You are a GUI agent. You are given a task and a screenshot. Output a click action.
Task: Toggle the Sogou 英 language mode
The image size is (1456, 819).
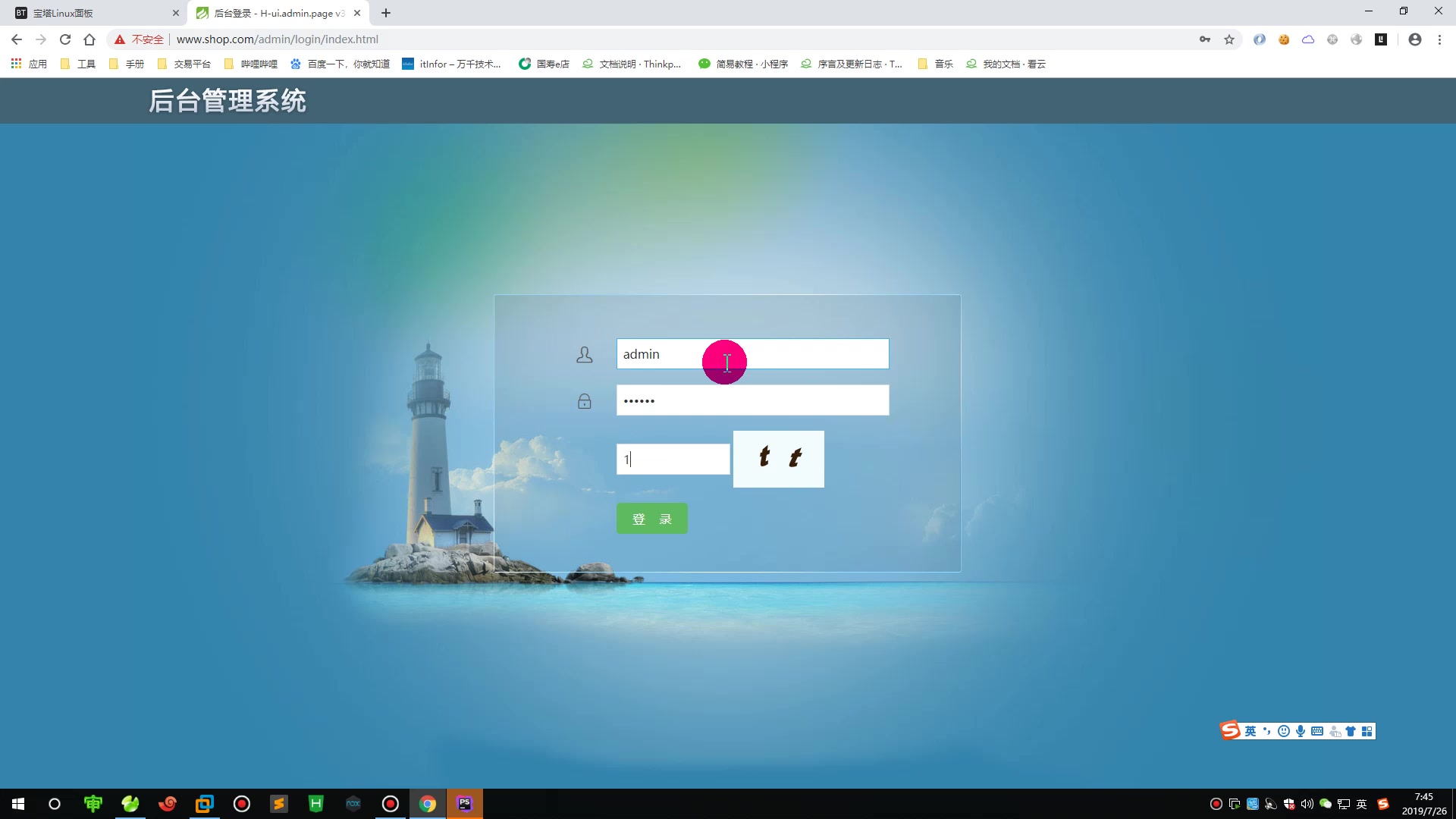[x=1250, y=730]
